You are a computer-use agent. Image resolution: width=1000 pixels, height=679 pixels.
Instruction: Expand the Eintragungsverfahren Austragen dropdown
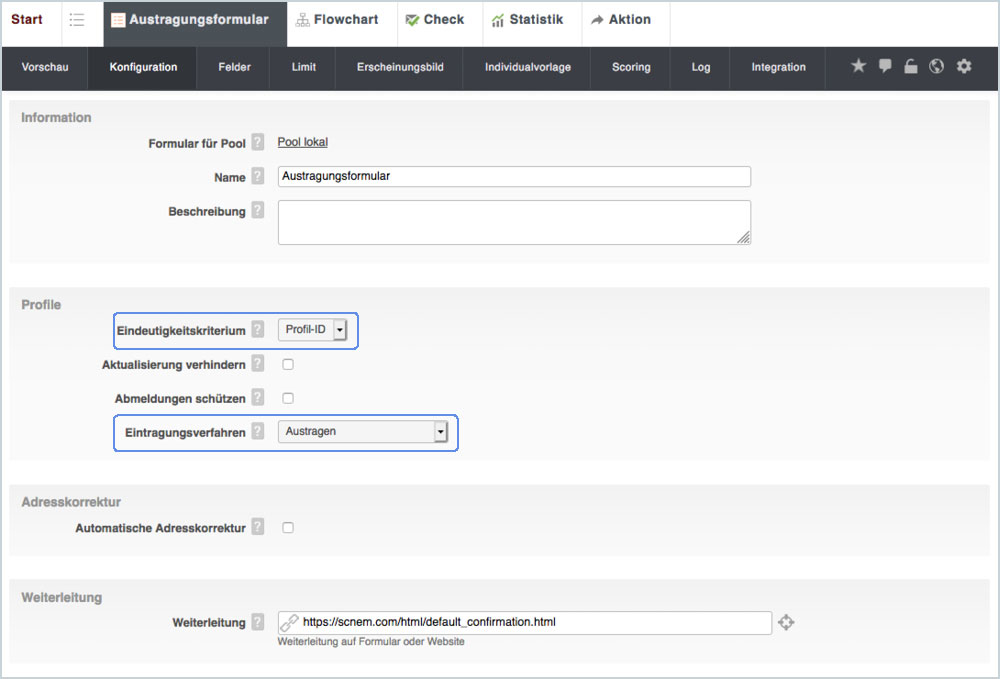pyautogui.click(x=363, y=432)
